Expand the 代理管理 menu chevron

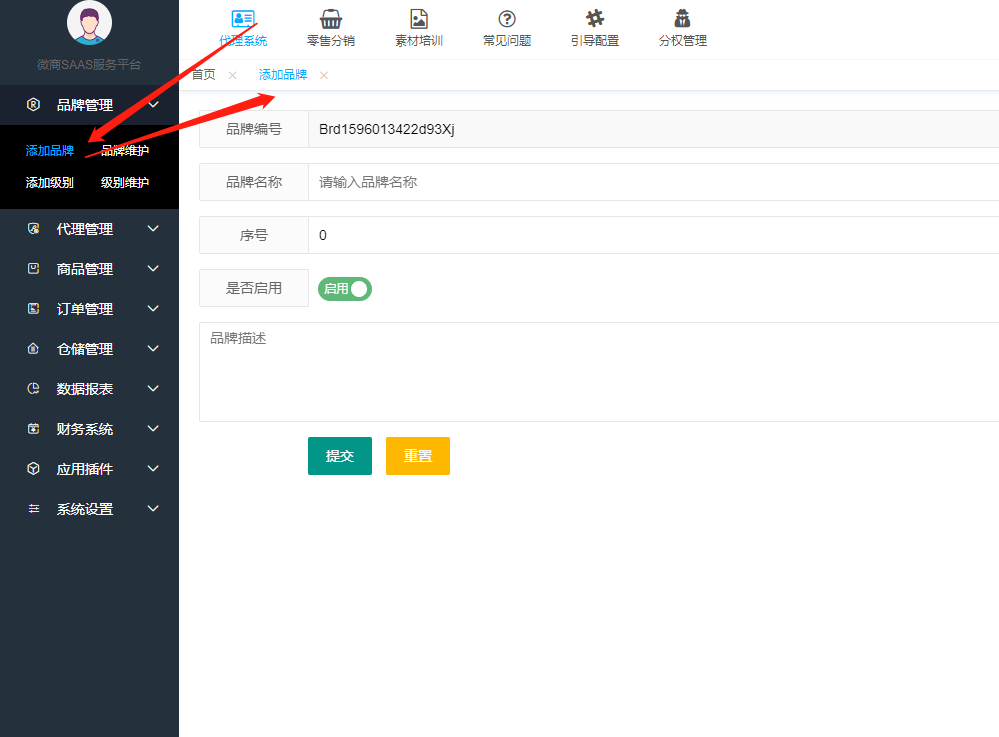click(153, 229)
